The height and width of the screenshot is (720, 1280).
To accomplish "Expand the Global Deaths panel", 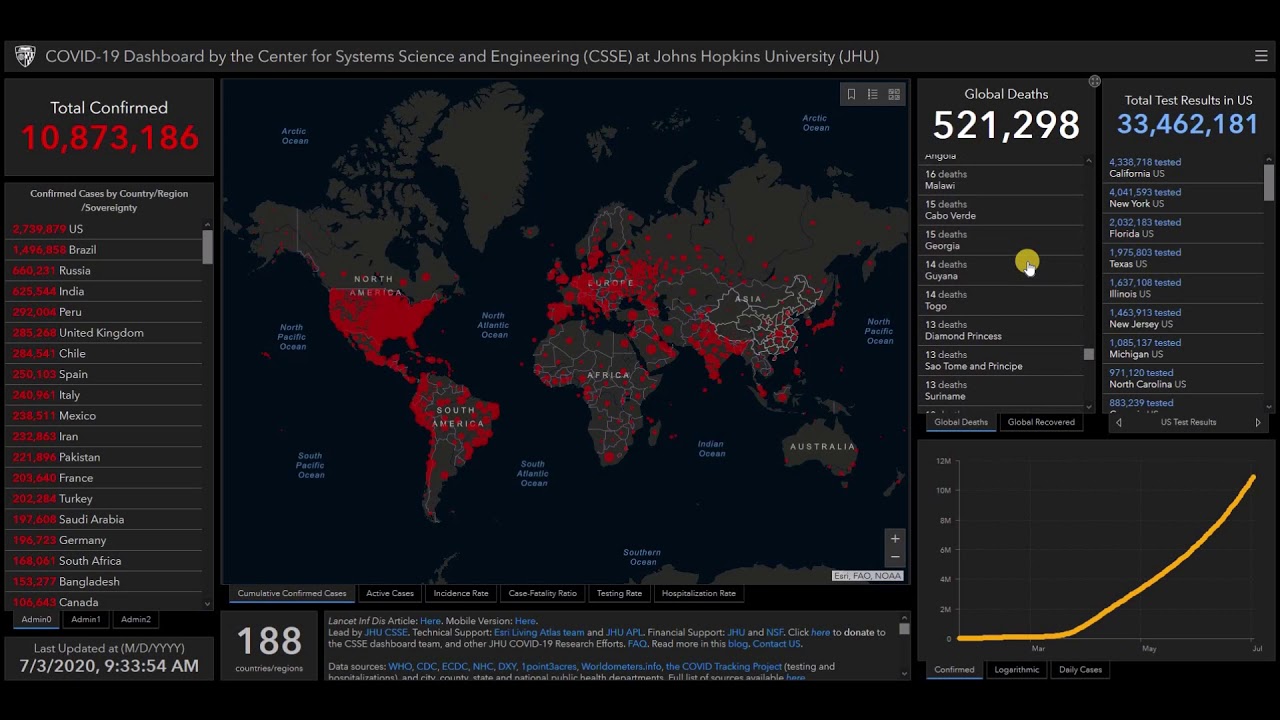I will (1094, 81).
